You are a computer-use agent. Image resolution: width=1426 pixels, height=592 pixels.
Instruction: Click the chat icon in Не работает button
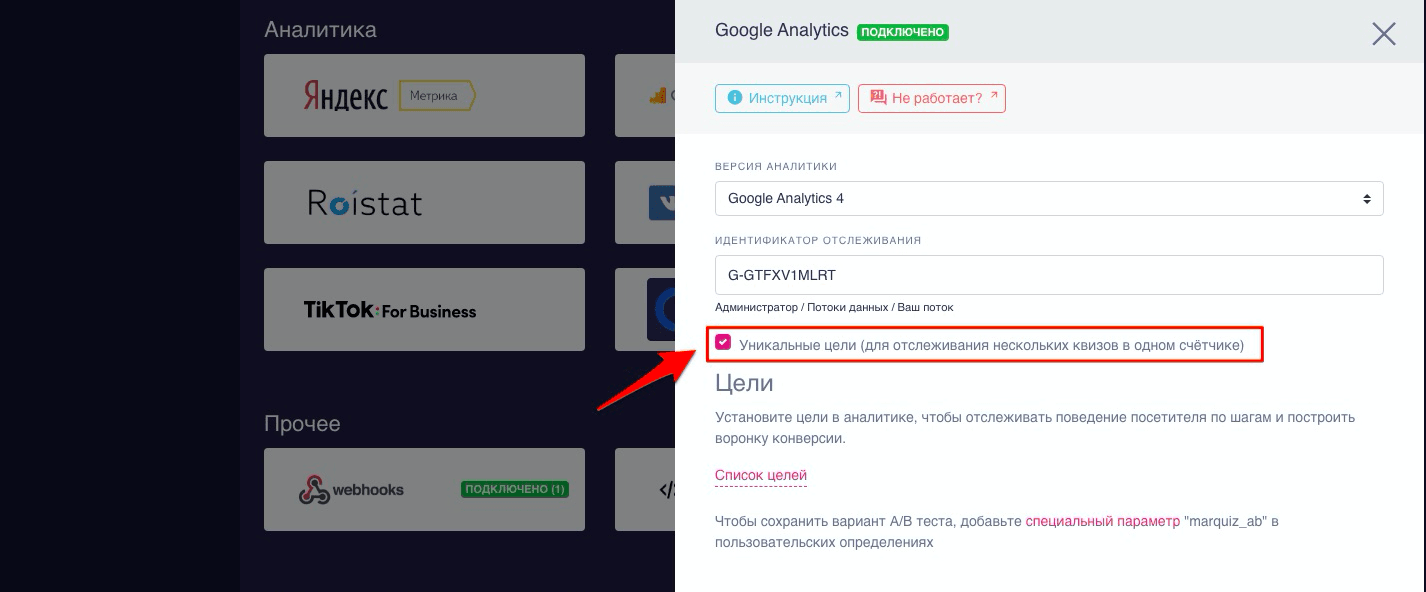[x=878, y=98]
